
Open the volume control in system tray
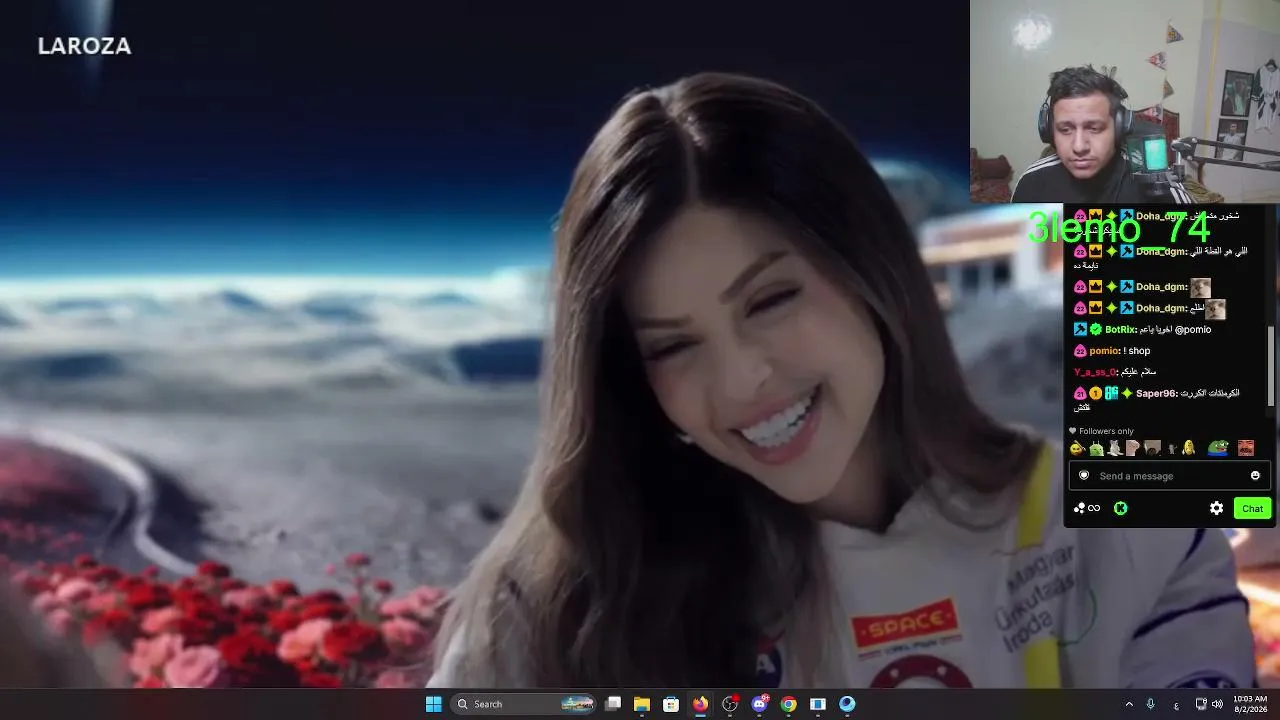tap(1217, 704)
